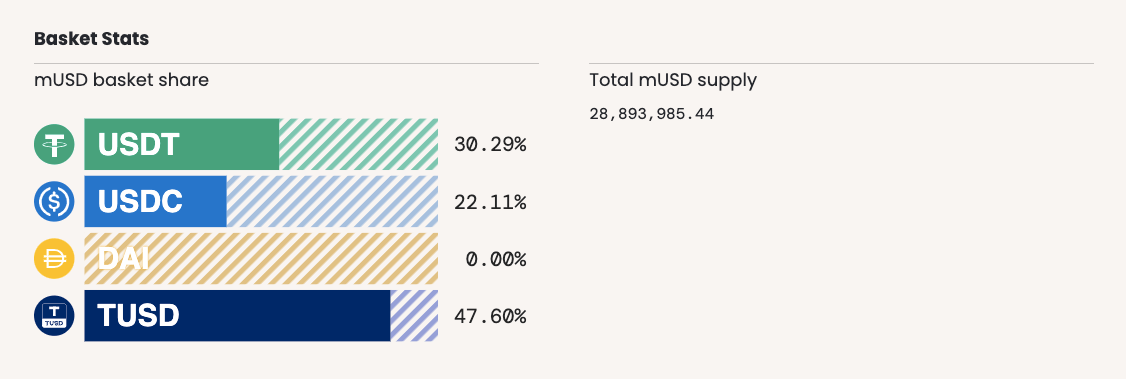Image resolution: width=1126 pixels, height=379 pixels.
Task: Click the TUSD coin icon
Action: point(55,316)
